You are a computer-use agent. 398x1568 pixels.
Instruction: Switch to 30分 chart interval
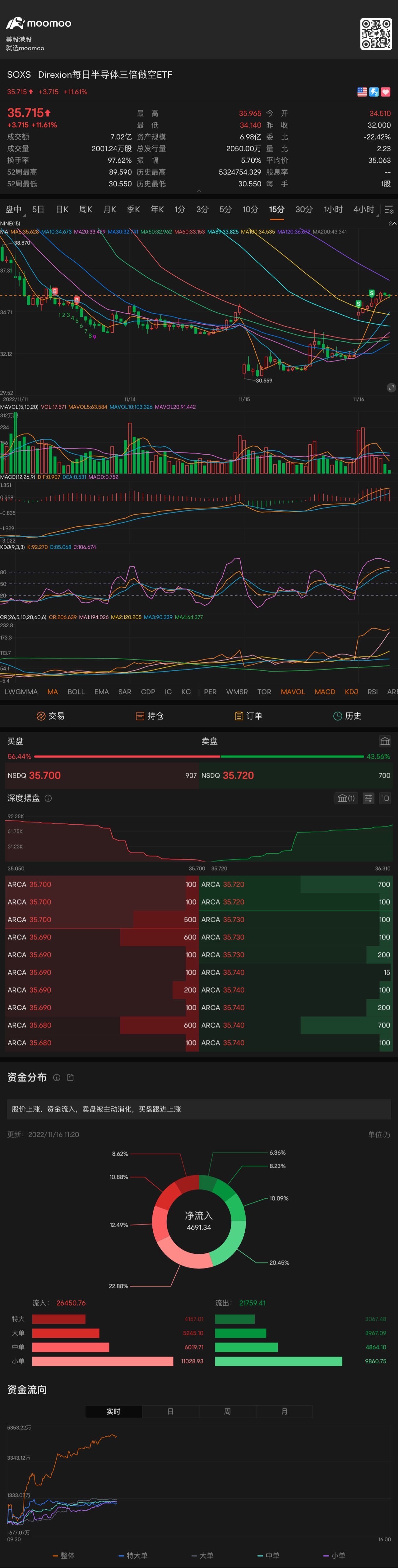click(x=303, y=209)
